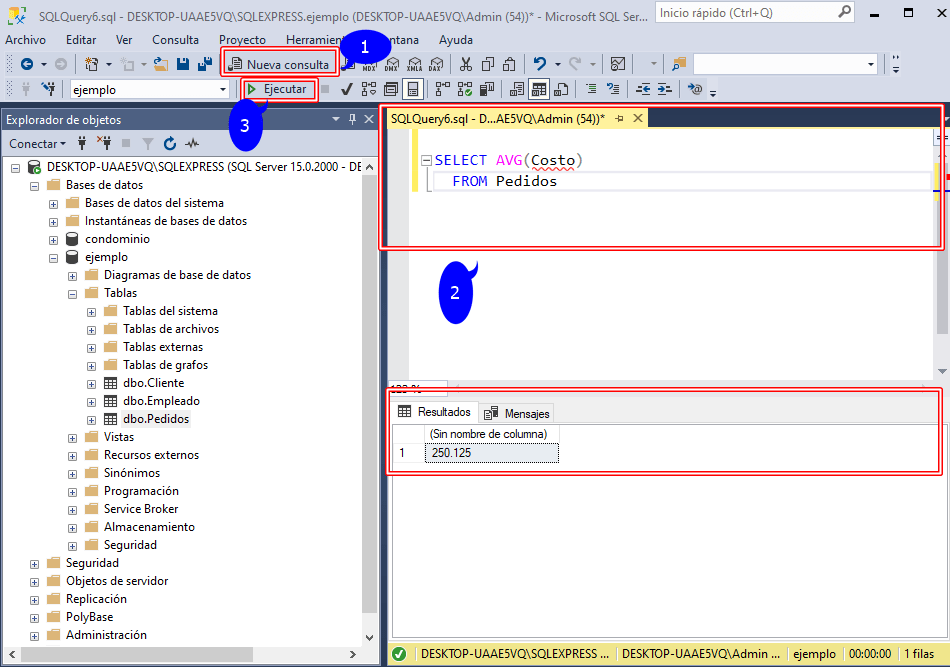Open a new XMLA query
Screen dimensions: 950x667
[415, 63]
